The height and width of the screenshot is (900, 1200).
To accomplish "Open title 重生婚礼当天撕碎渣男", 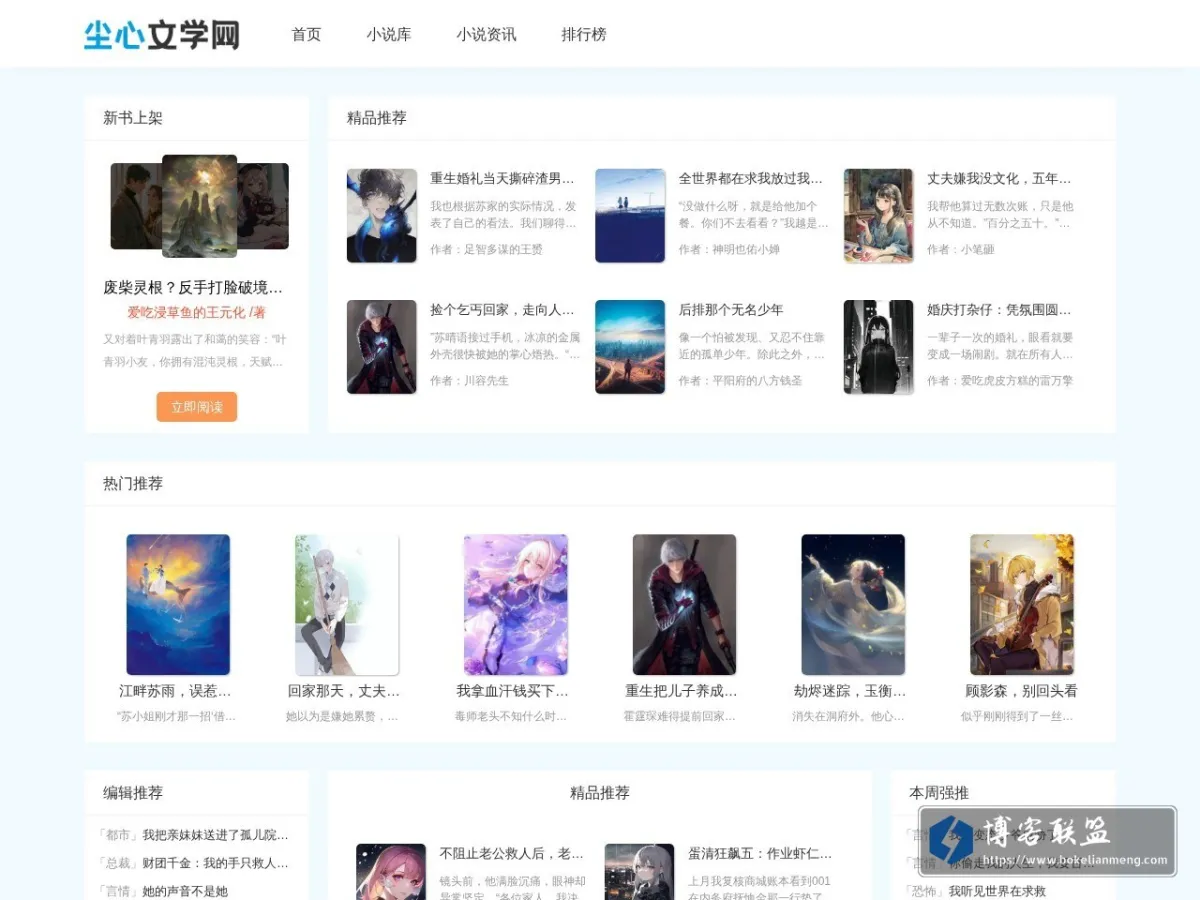I will pos(502,178).
